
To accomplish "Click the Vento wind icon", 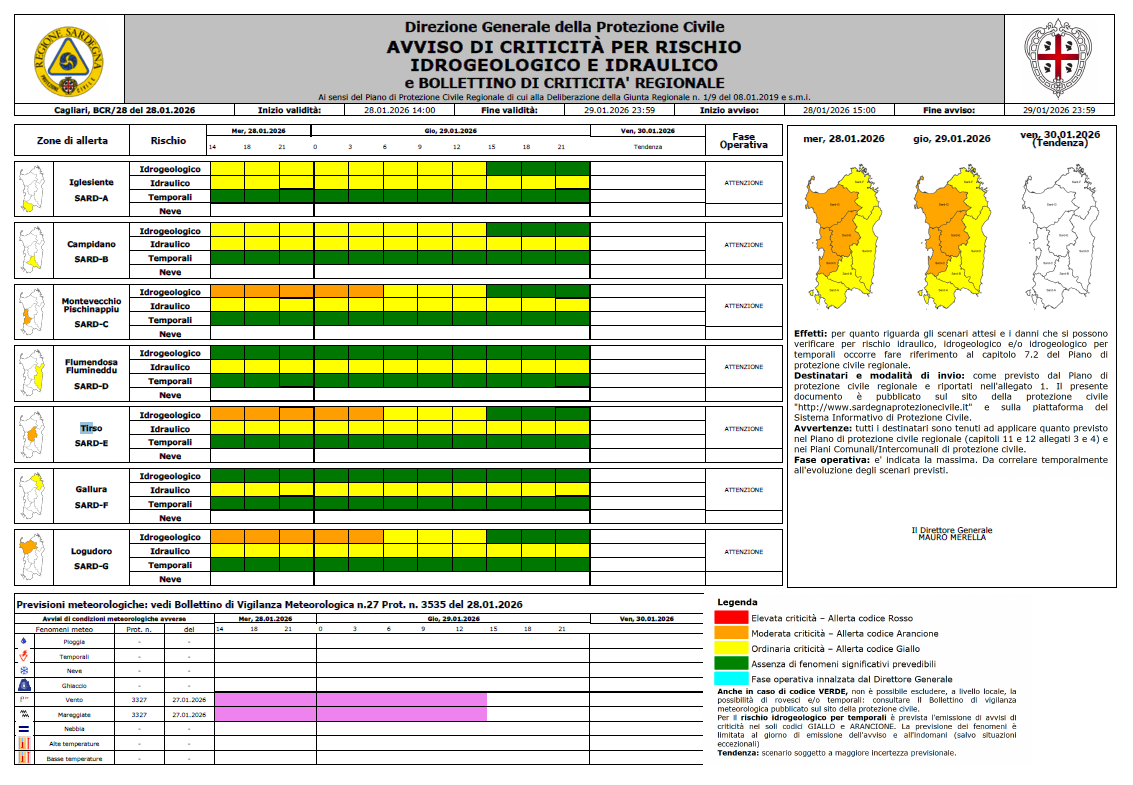I will (24, 700).
